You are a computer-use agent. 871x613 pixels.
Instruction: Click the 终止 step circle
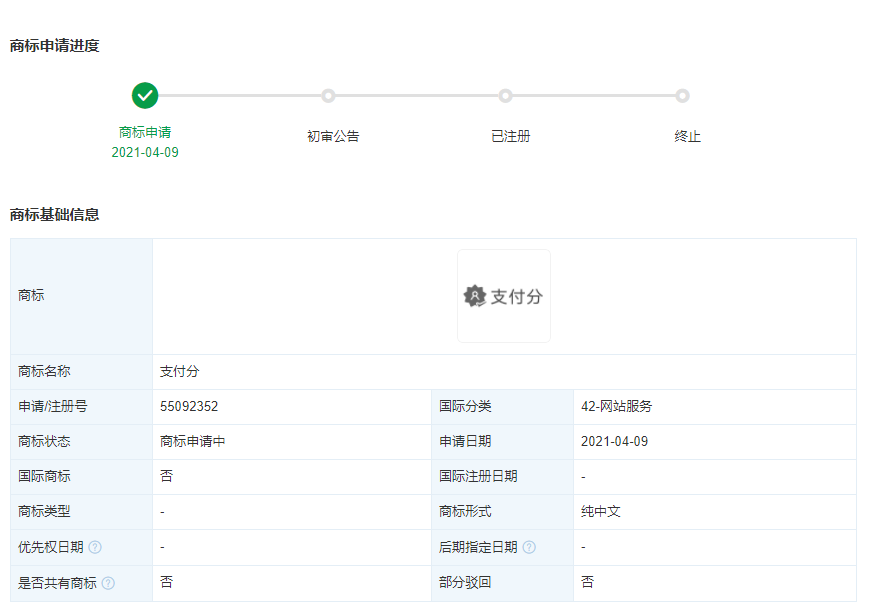click(x=682, y=96)
